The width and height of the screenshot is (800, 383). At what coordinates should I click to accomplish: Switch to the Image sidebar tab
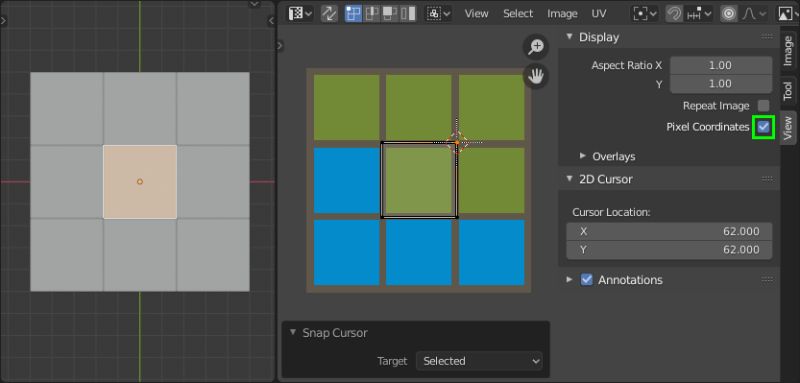788,51
